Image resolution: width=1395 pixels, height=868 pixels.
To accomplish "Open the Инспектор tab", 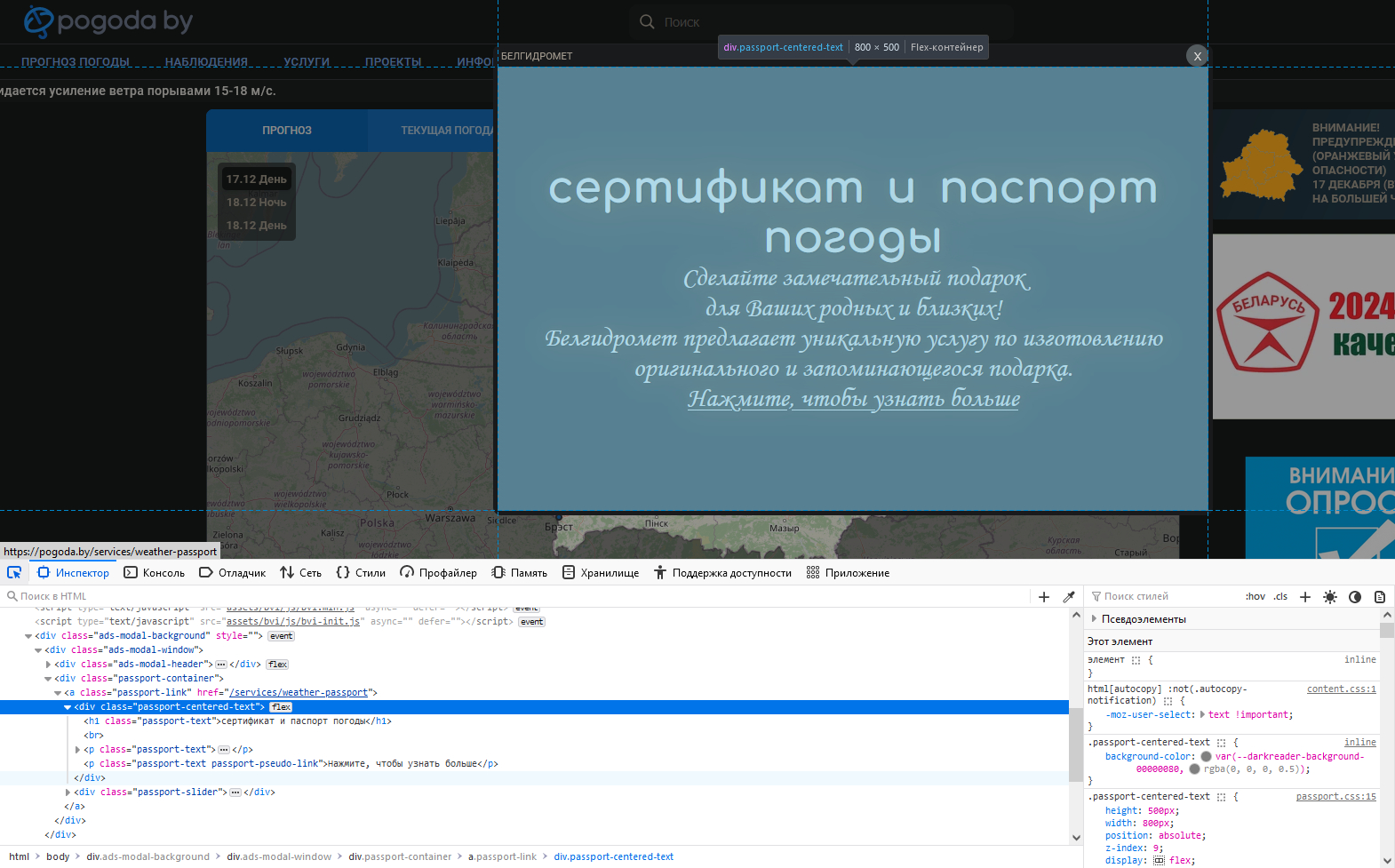I will (73, 573).
